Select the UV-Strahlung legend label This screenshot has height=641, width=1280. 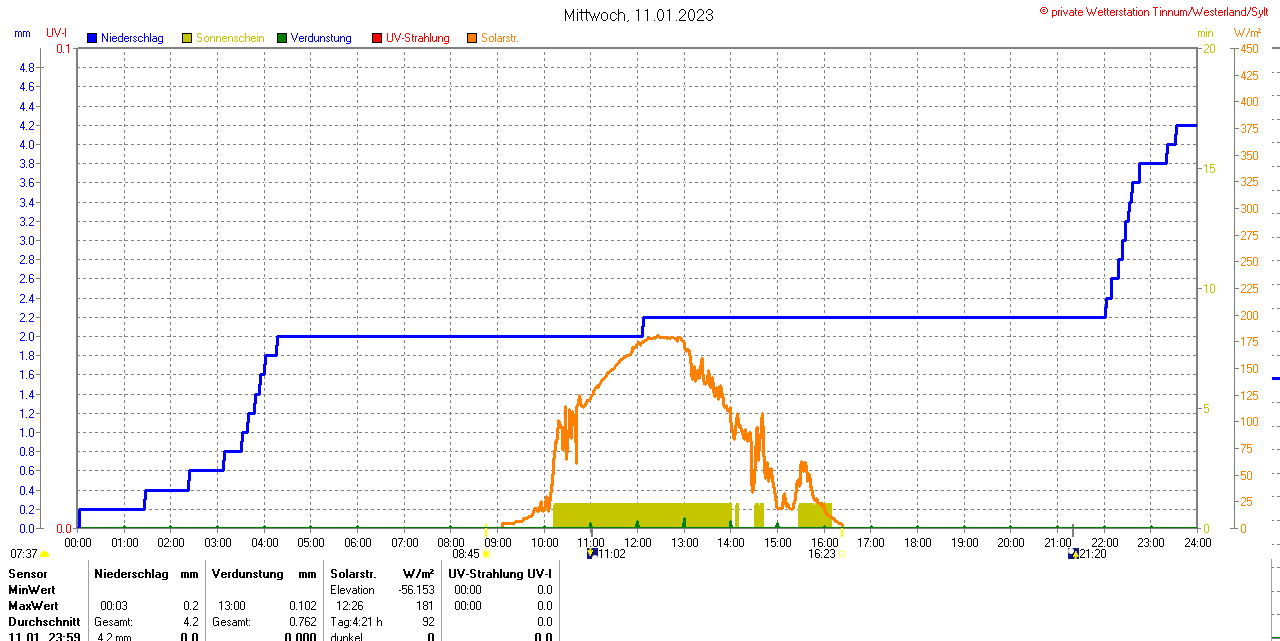point(418,38)
